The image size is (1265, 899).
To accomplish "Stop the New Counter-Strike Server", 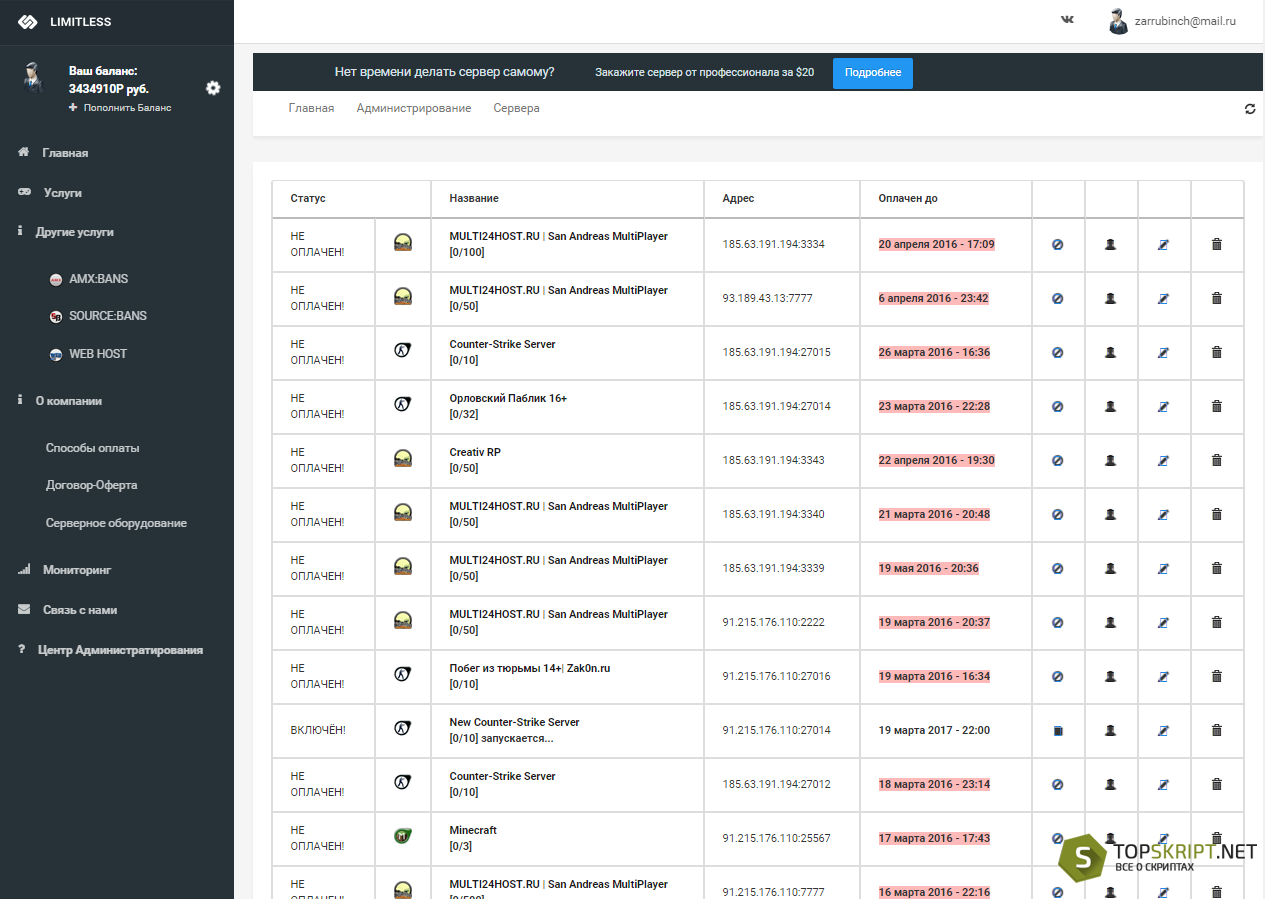I will coord(1058,731).
